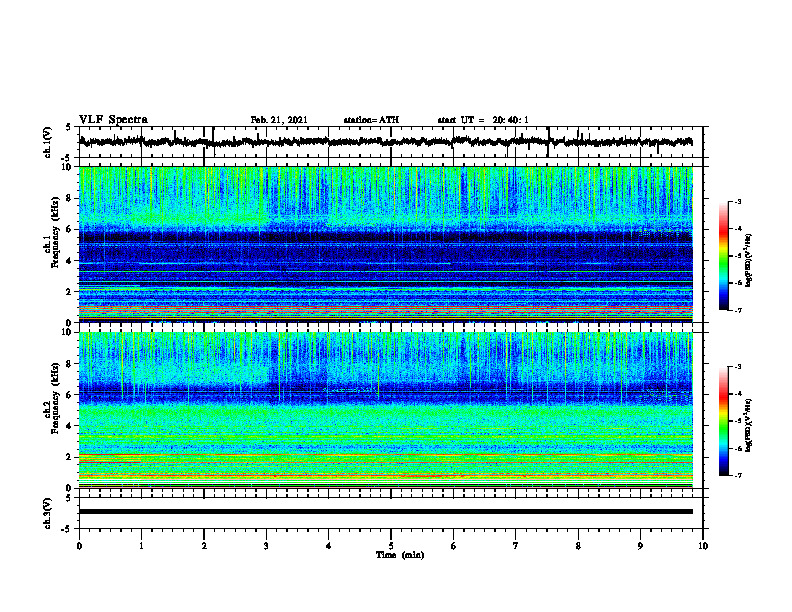Image resolution: width=792 pixels, height=612 pixels.
Task: Click inside the ch.1 spectrogram panel
Action: tap(385, 244)
